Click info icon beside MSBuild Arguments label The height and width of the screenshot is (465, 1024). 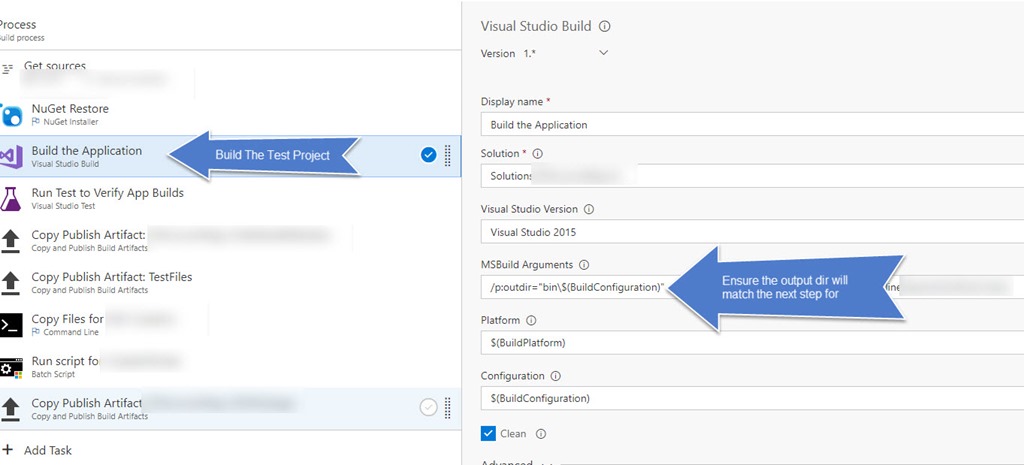click(x=583, y=265)
